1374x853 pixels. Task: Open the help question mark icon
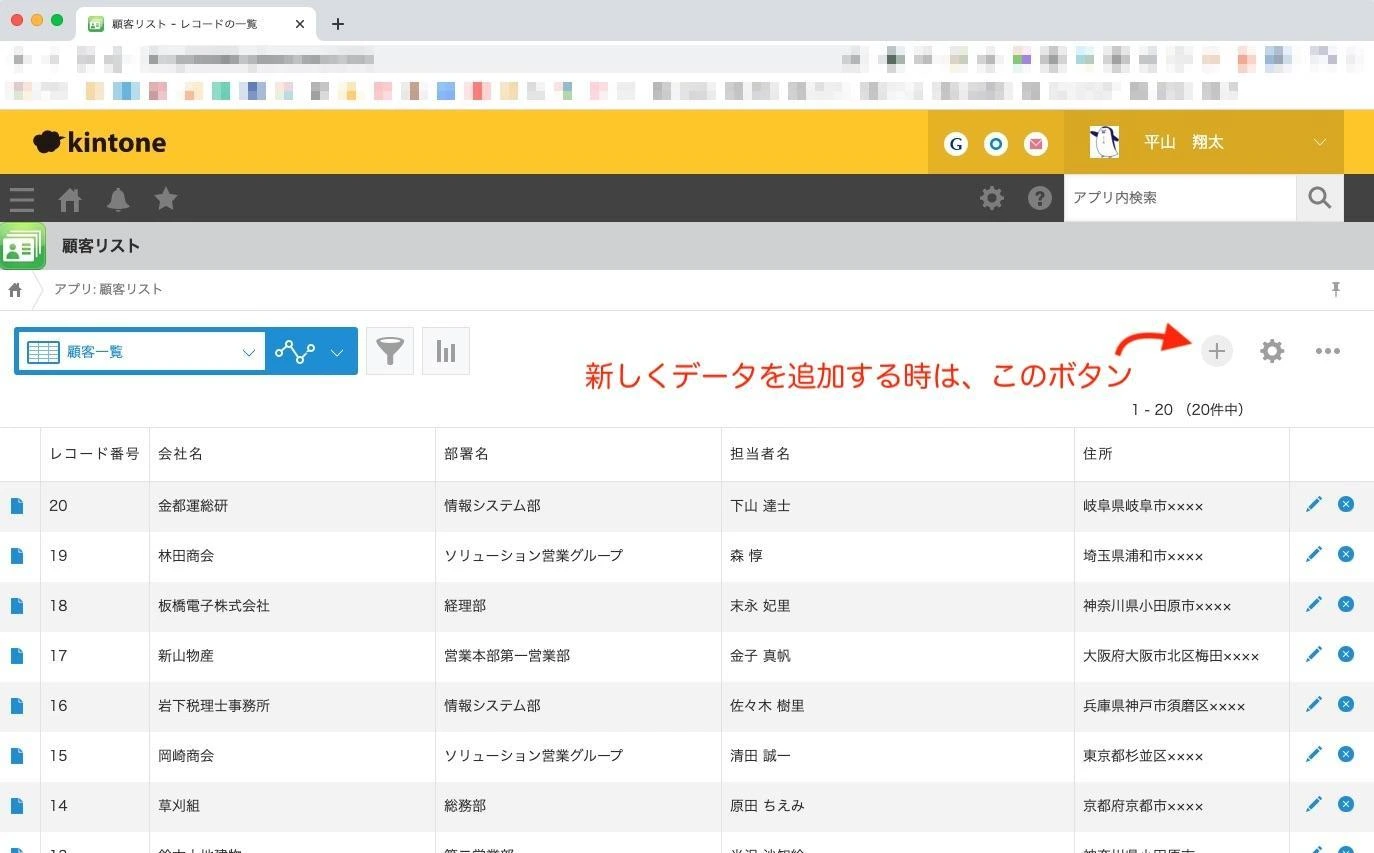click(x=1040, y=198)
